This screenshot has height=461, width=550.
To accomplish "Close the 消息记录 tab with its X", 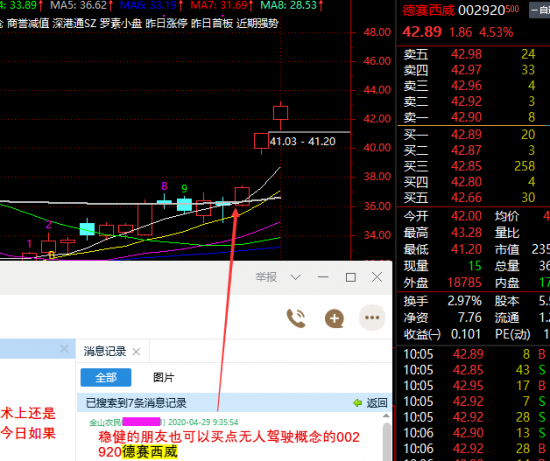I will pyautogui.click(x=136, y=352).
